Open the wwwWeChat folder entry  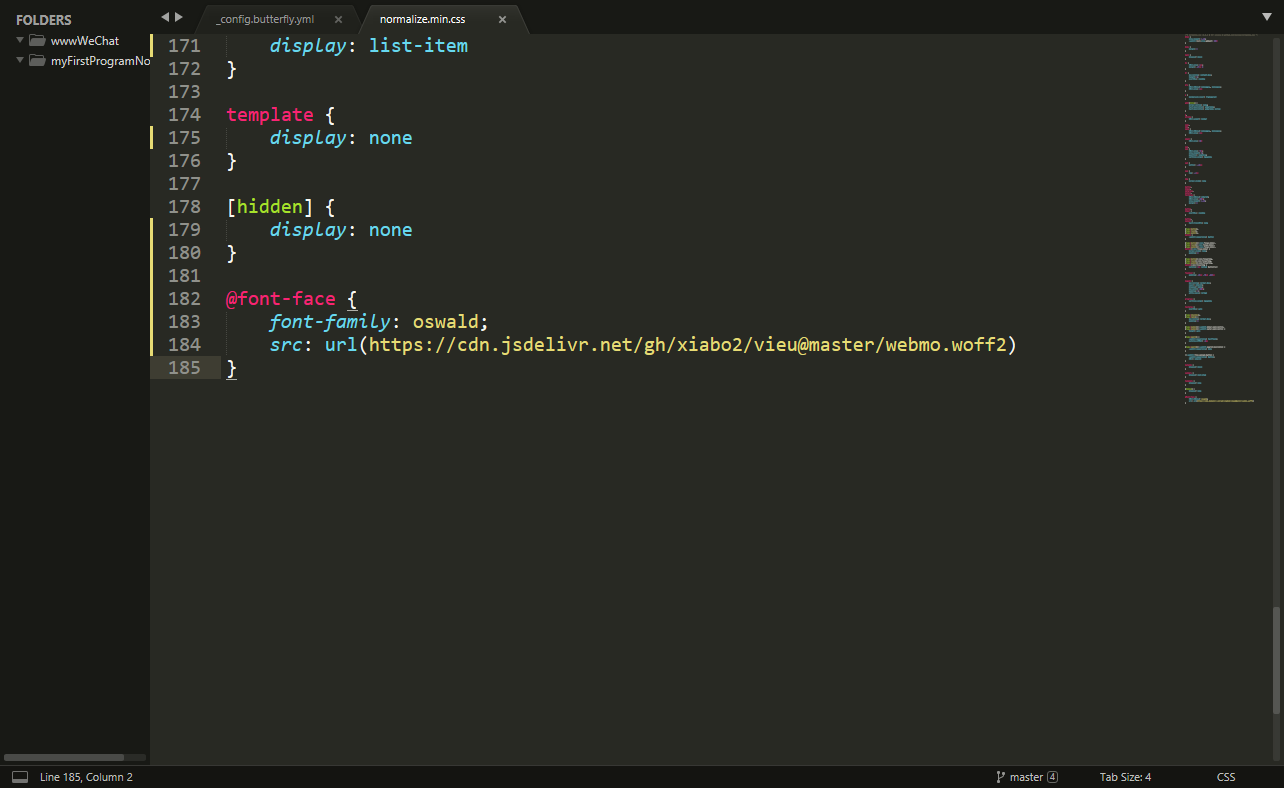(85, 41)
